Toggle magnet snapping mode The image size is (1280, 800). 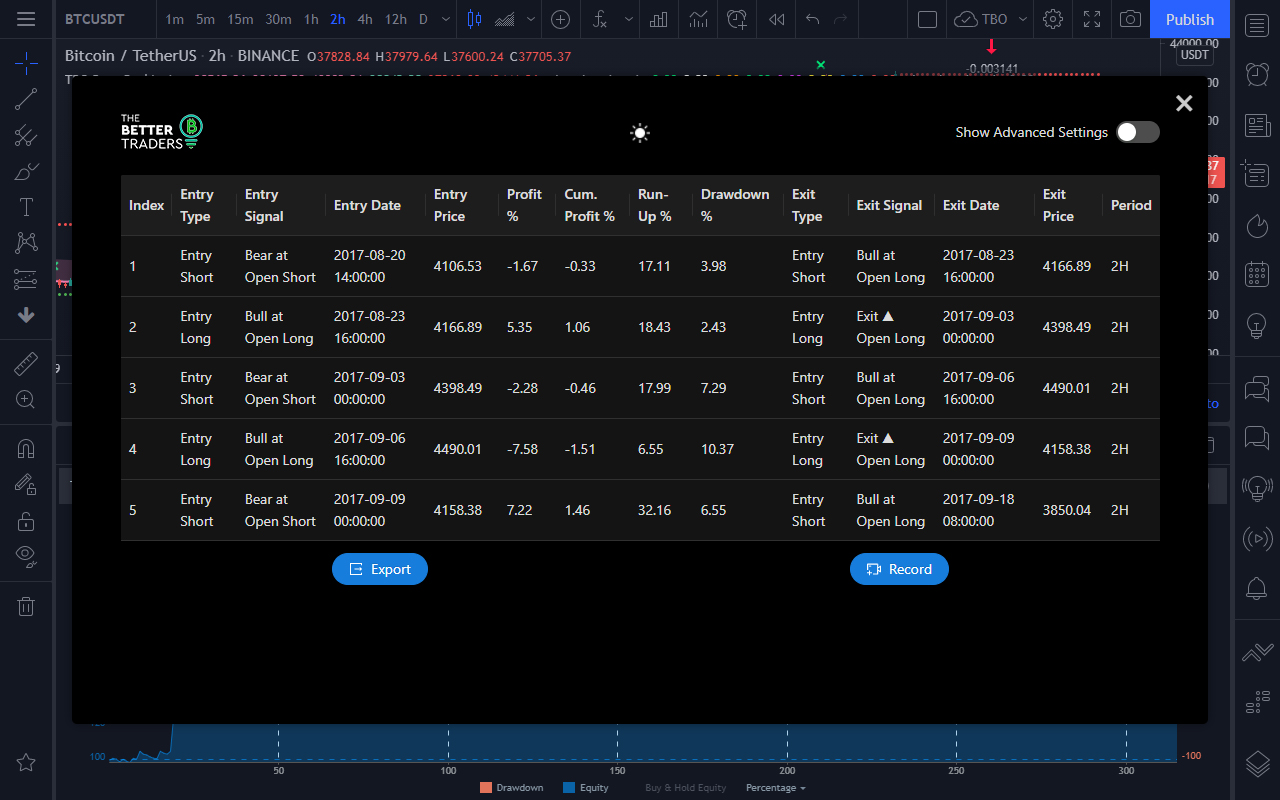(26, 448)
